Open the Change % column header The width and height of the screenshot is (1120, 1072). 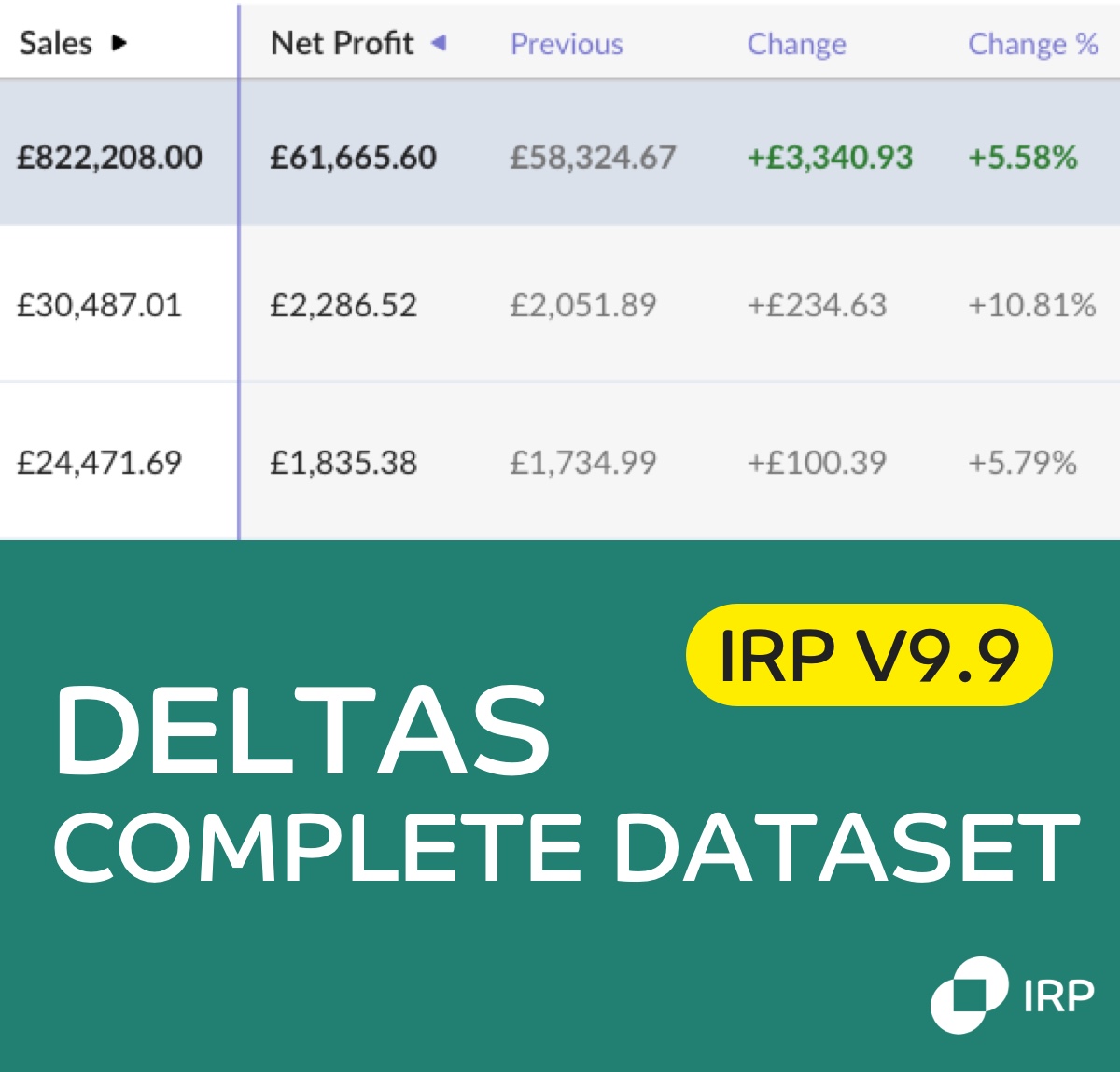pos(1032,44)
